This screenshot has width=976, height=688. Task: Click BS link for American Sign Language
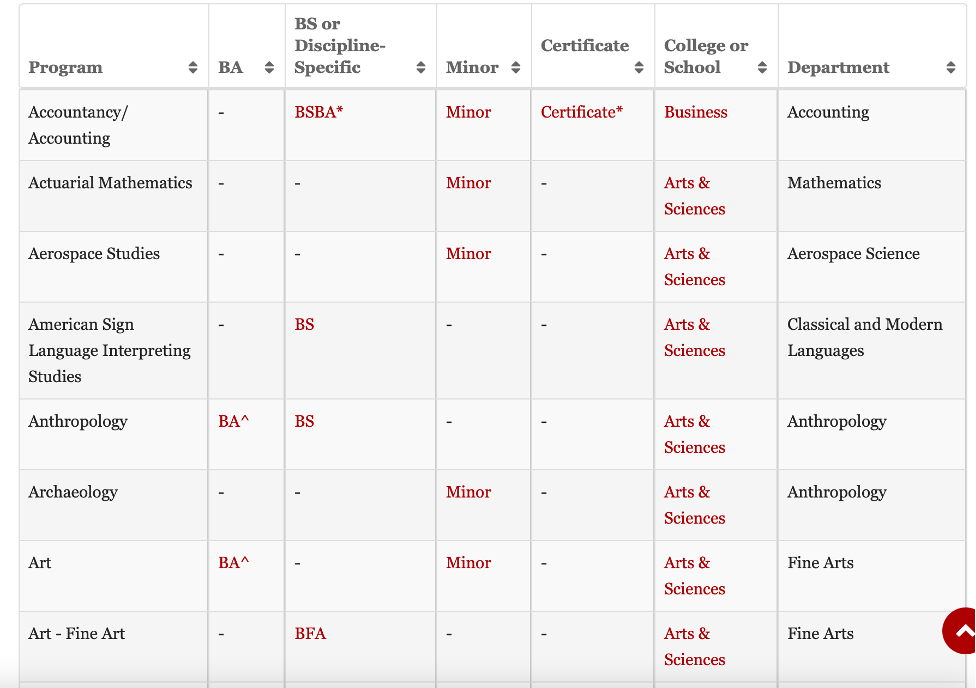(x=304, y=325)
